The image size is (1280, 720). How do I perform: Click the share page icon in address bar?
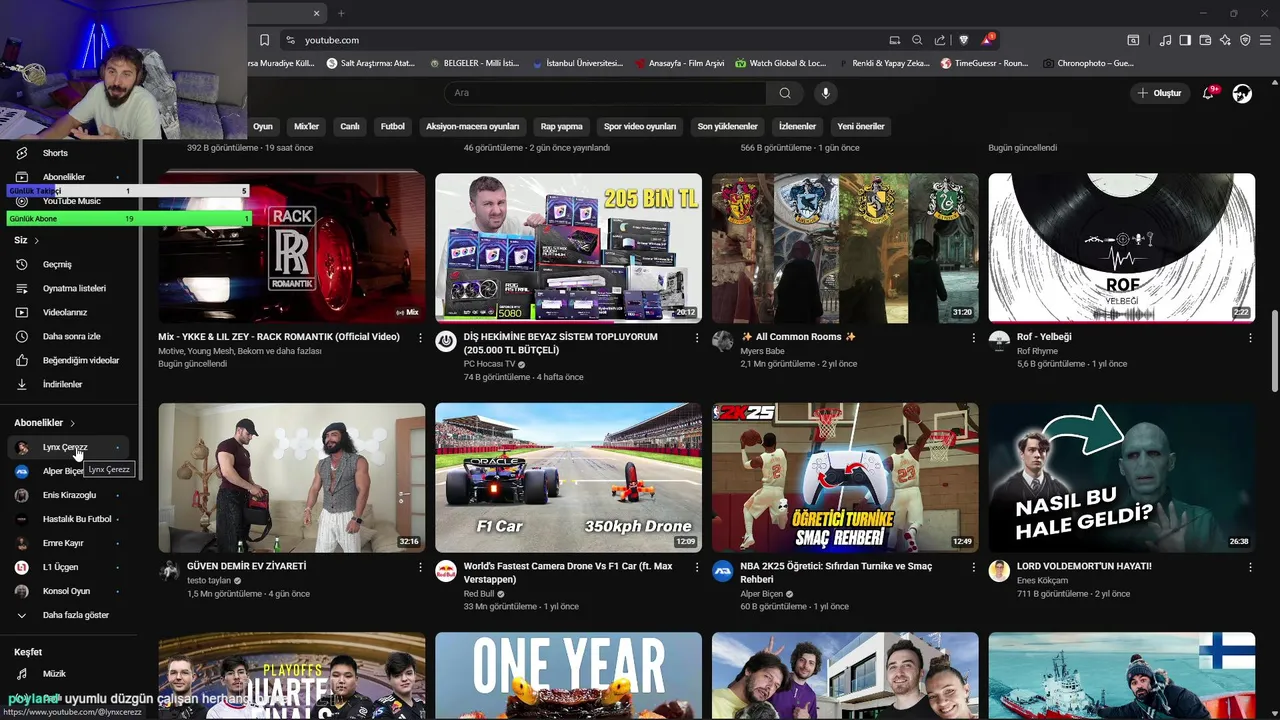[940, 40]
